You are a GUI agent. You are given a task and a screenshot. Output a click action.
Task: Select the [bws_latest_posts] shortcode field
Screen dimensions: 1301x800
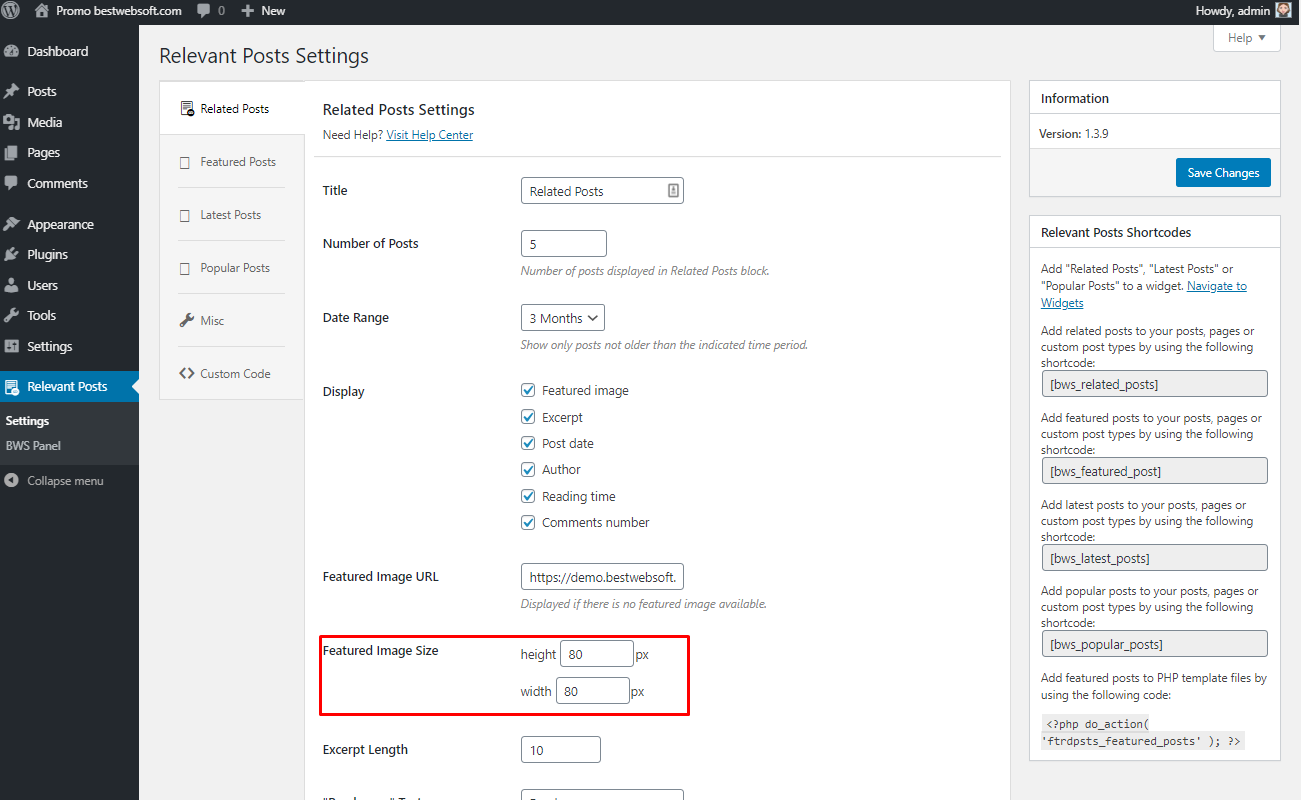[1154, 558]
